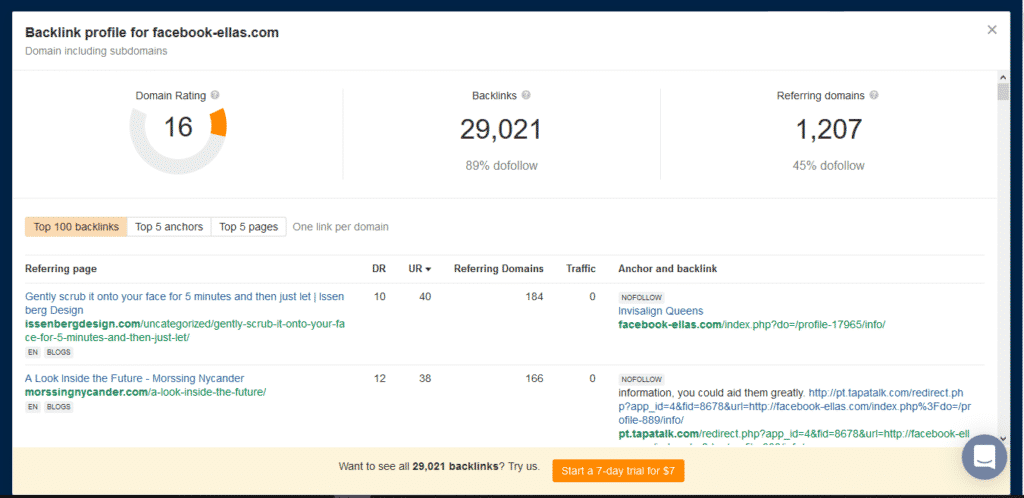Click the 1,207 referring domains count

click(x=828, y=129)
